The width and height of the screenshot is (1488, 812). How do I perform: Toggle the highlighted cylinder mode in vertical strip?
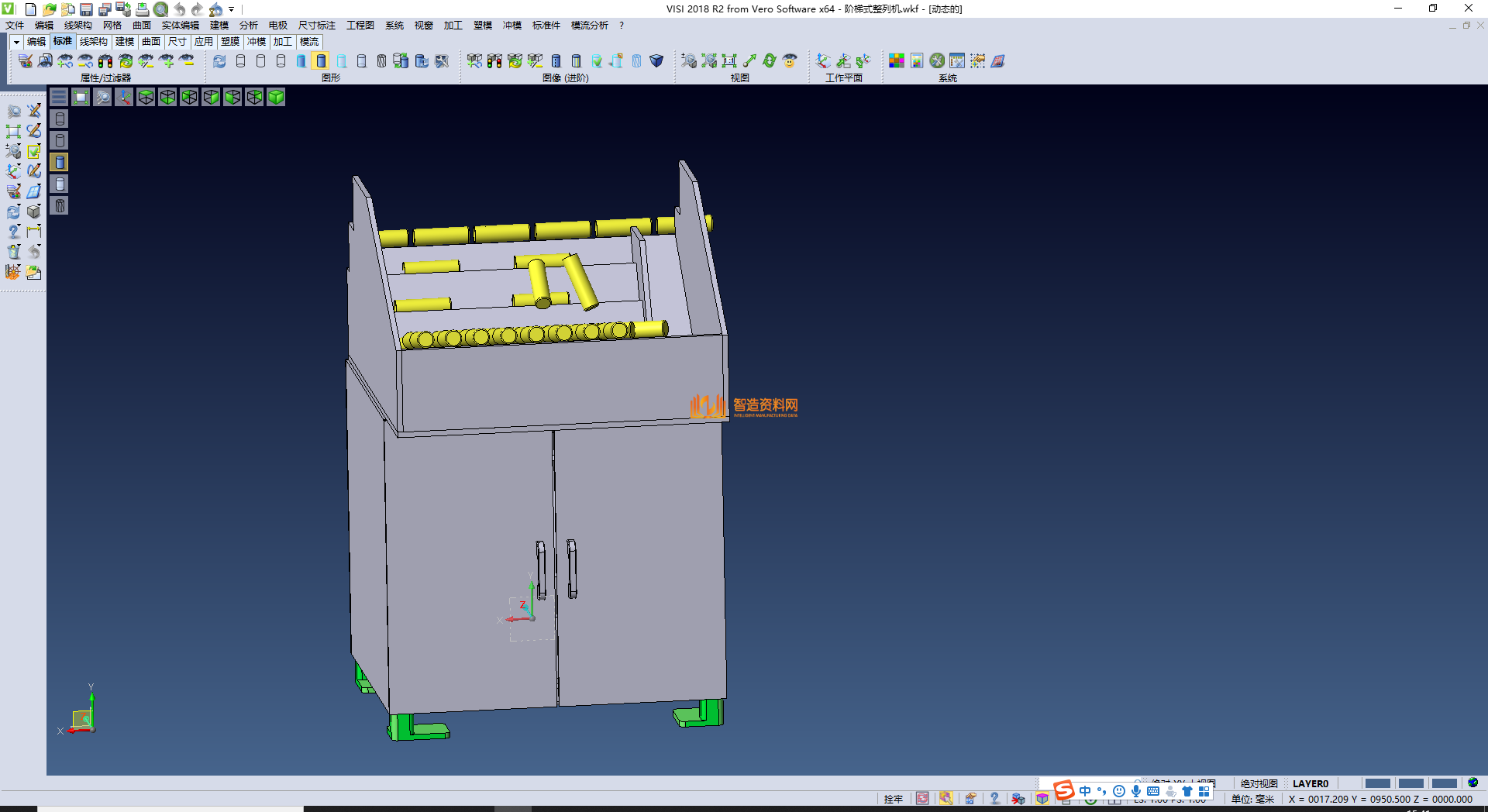[60, 162]
